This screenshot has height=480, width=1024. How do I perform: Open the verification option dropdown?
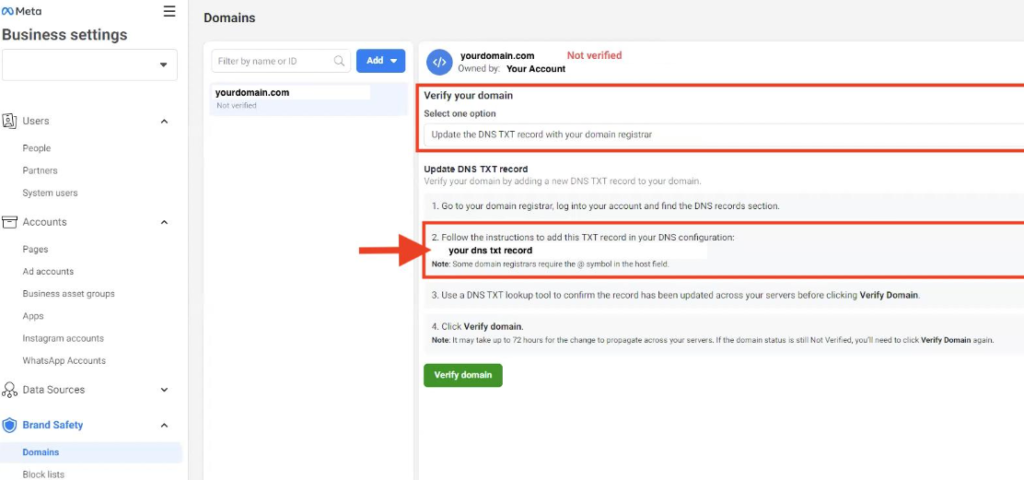click(724, 135)
